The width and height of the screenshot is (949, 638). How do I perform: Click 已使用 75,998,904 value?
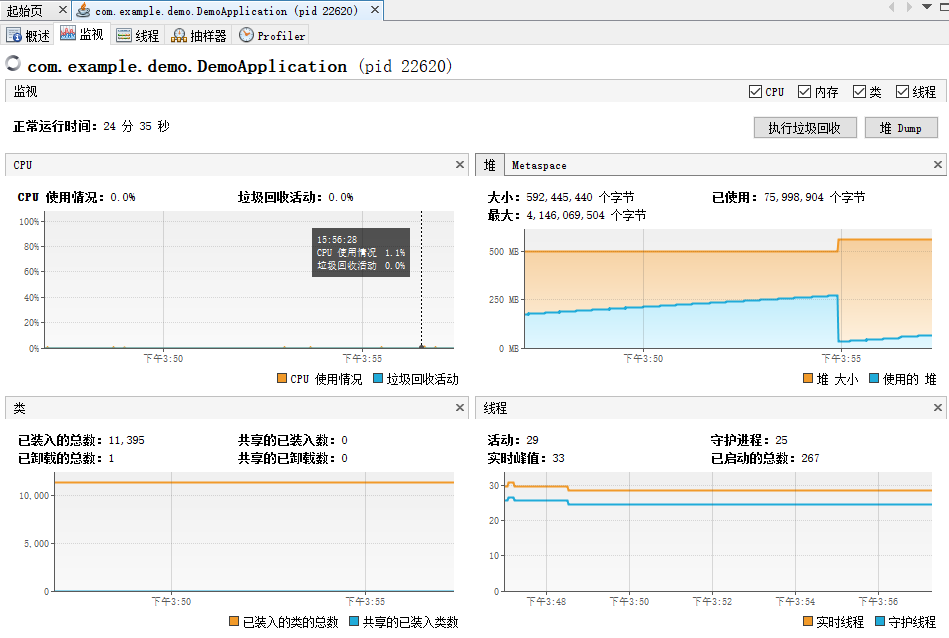click(815, 197)
